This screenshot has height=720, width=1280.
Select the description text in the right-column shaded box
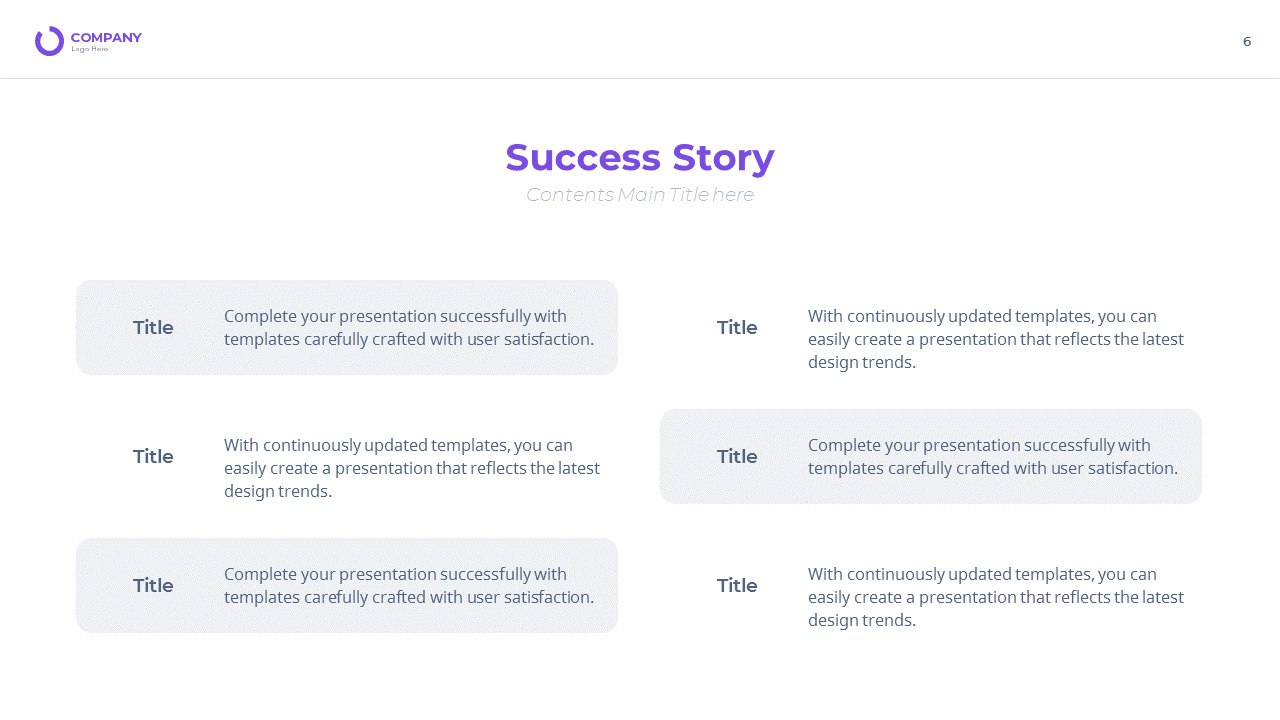click(993, 456)
